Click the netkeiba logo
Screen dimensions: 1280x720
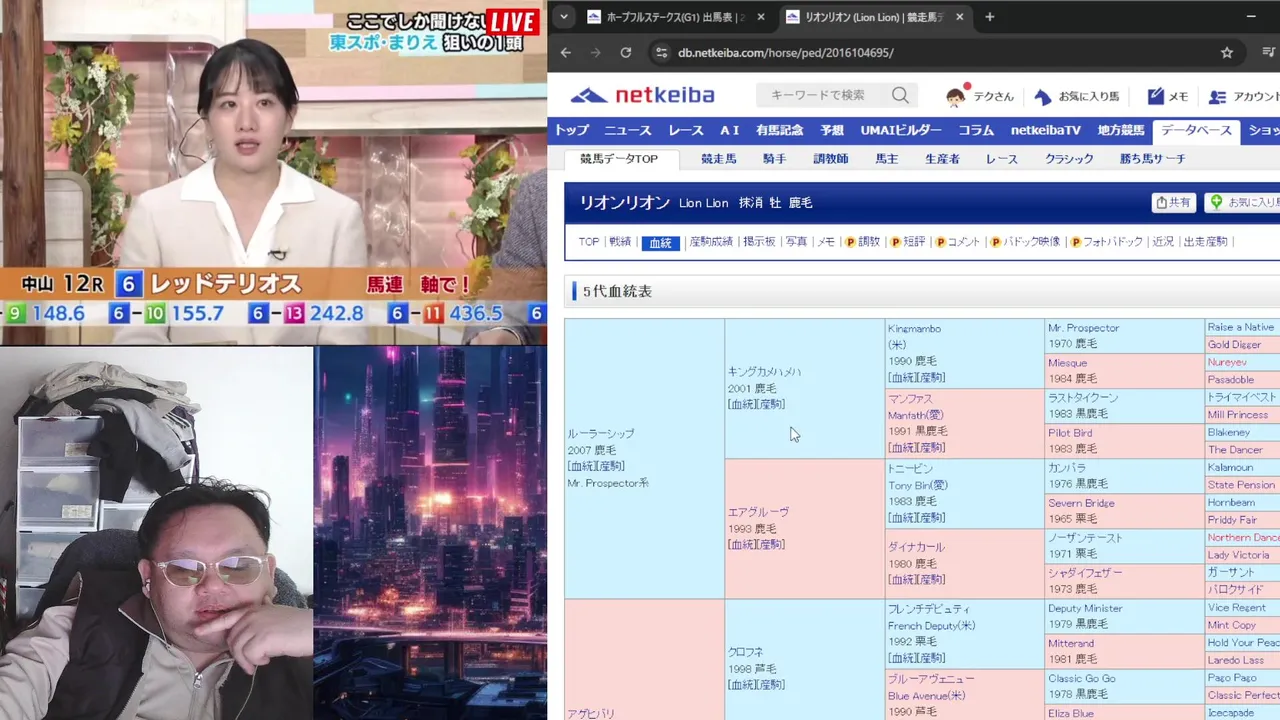(x=642, y=96)
